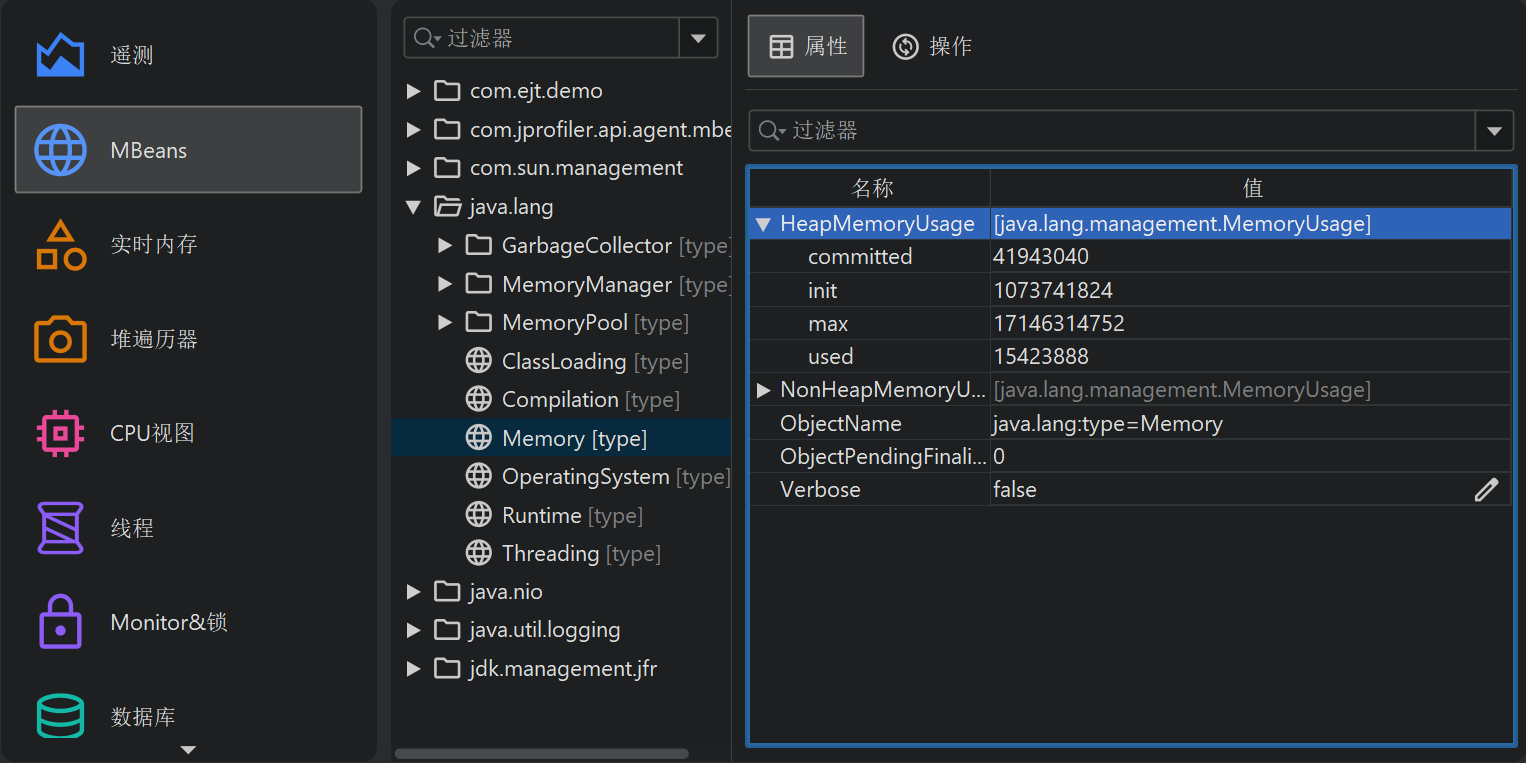This screenshot has width=1526, height=763.
Task: Expand the GarbageCollector folder node
Action: (445, 246)
